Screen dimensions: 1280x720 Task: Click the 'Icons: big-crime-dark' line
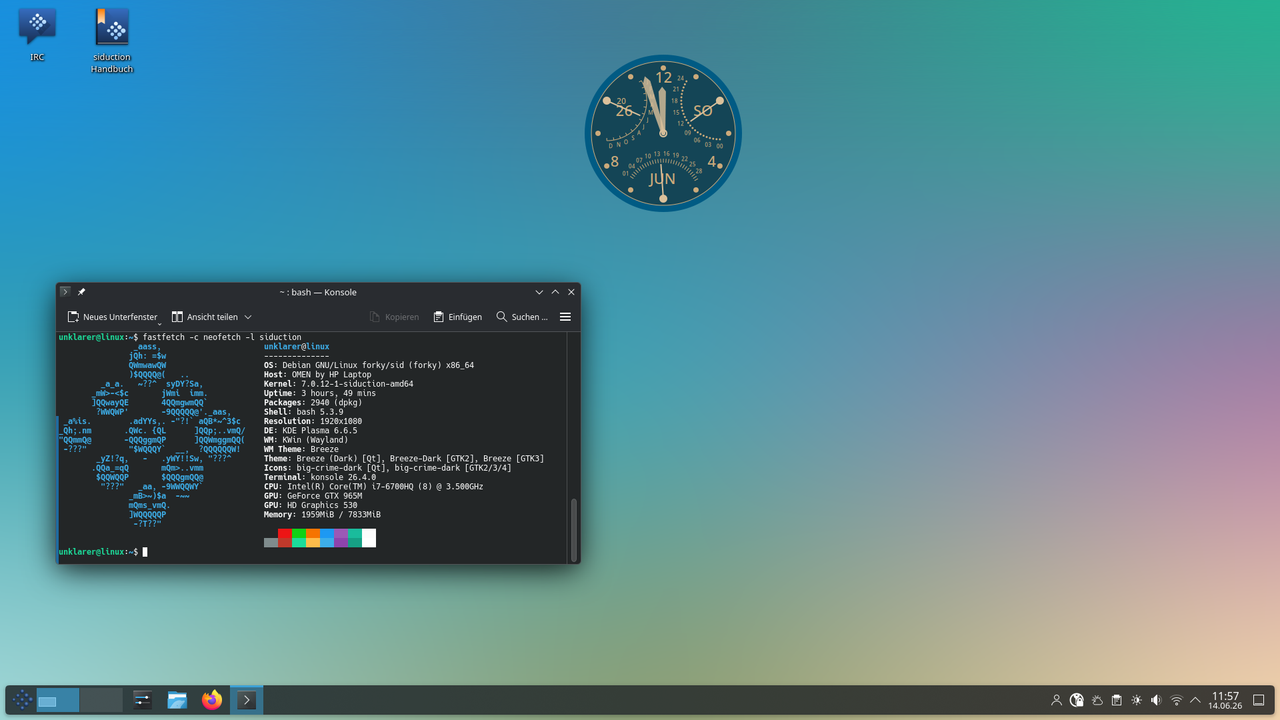click(x=387, y=468)
